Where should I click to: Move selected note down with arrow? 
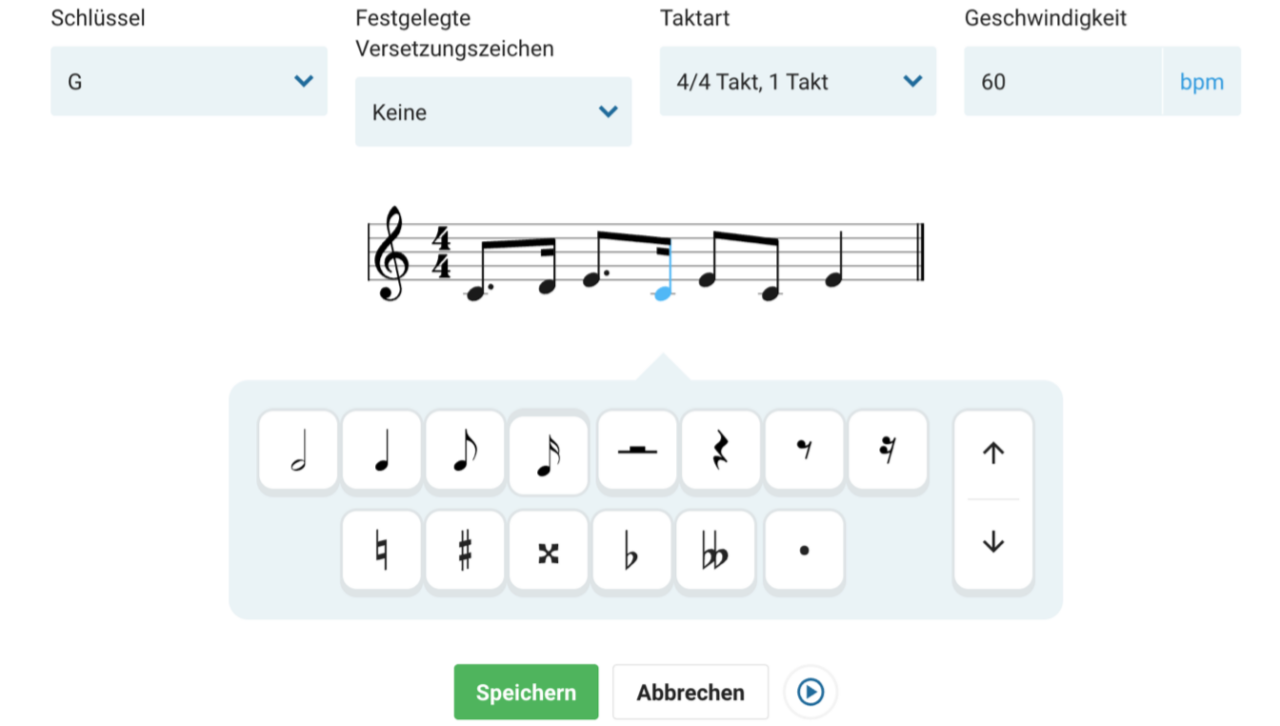pos(993,543)
